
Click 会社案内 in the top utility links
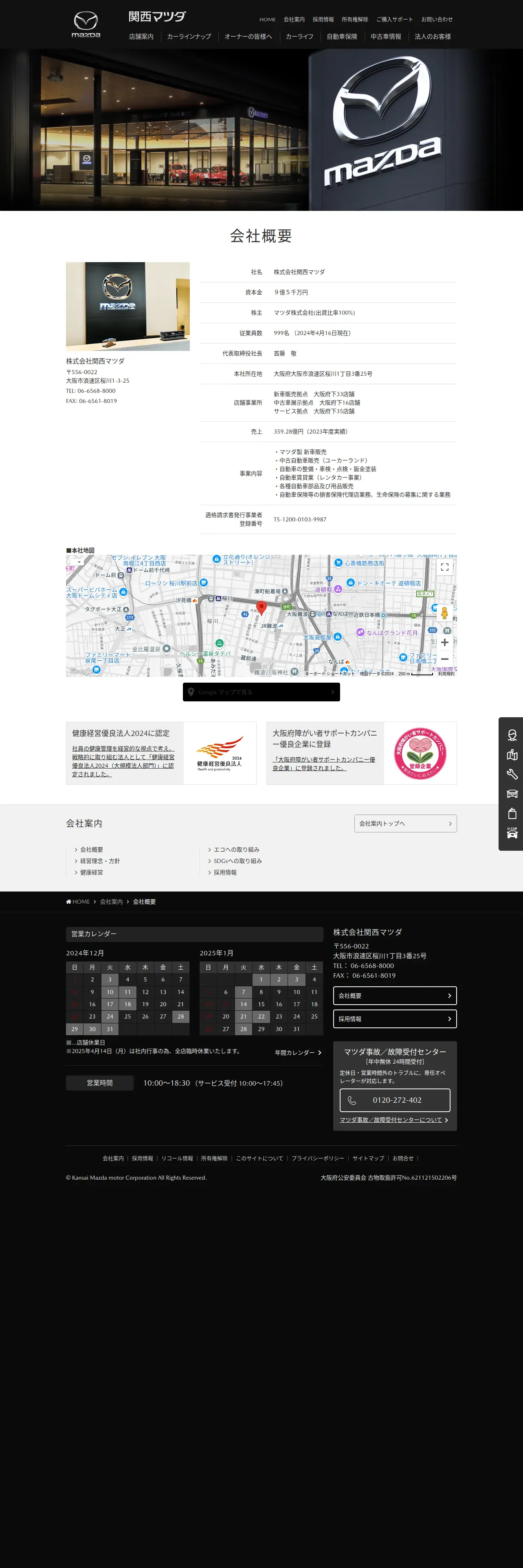point(294,20)
